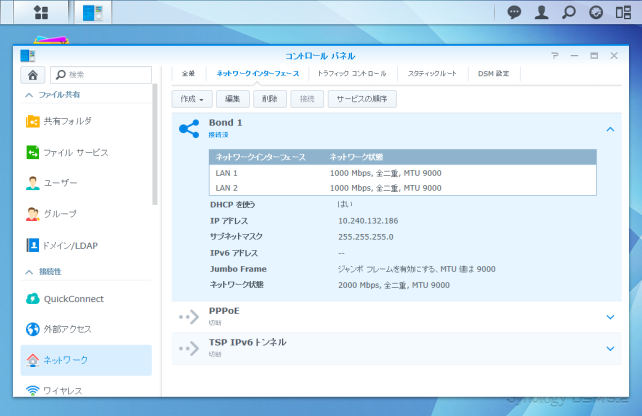
Task: Open ワイヤレス settings
Action: pos(86,391)
